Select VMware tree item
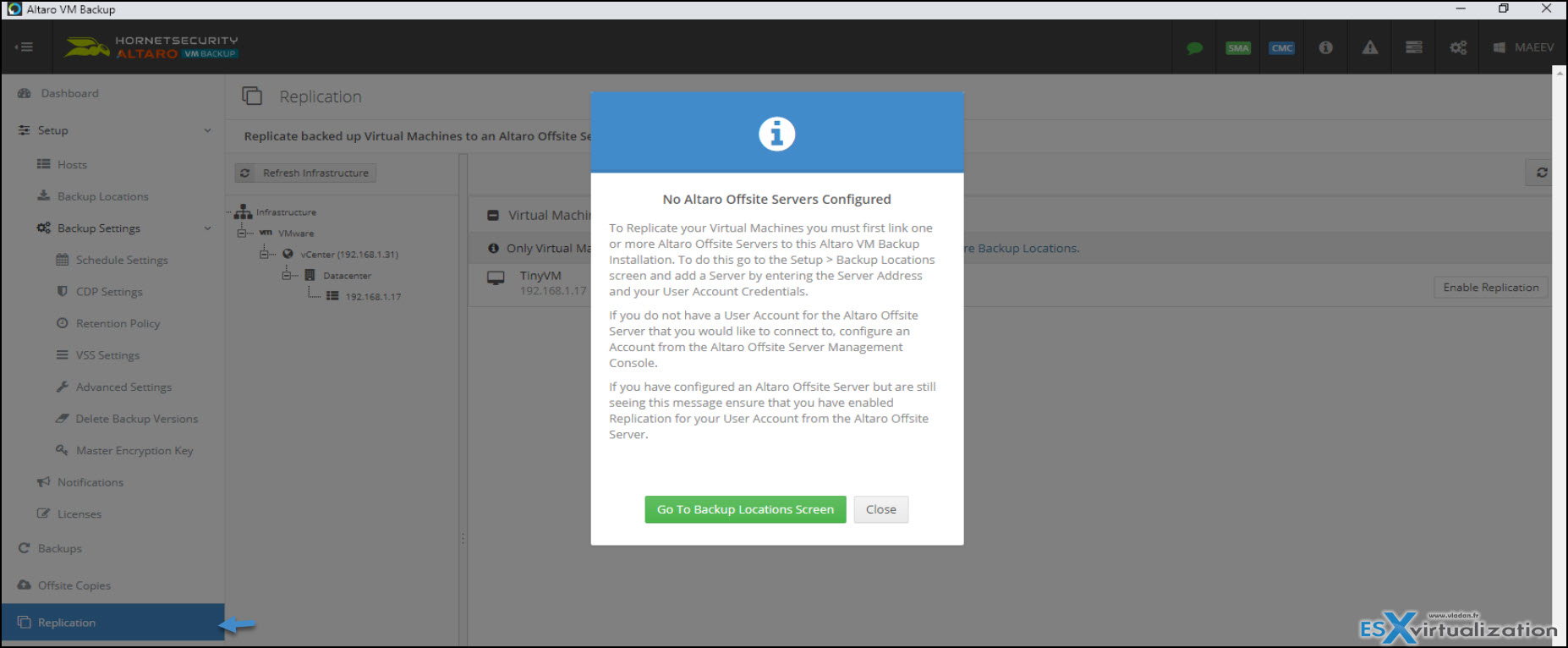This screenshot has width=1568, height=648. pyautogui.click(x=296, y=233)
